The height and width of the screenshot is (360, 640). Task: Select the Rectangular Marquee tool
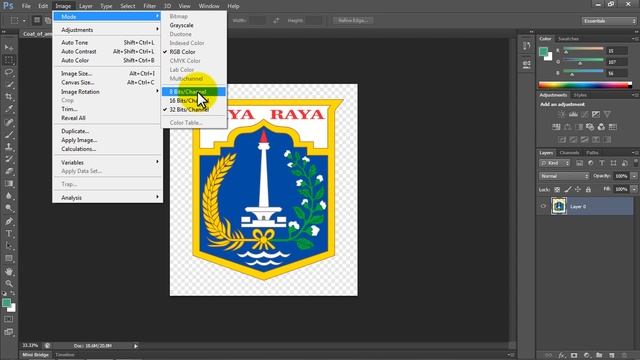point(9,60)
